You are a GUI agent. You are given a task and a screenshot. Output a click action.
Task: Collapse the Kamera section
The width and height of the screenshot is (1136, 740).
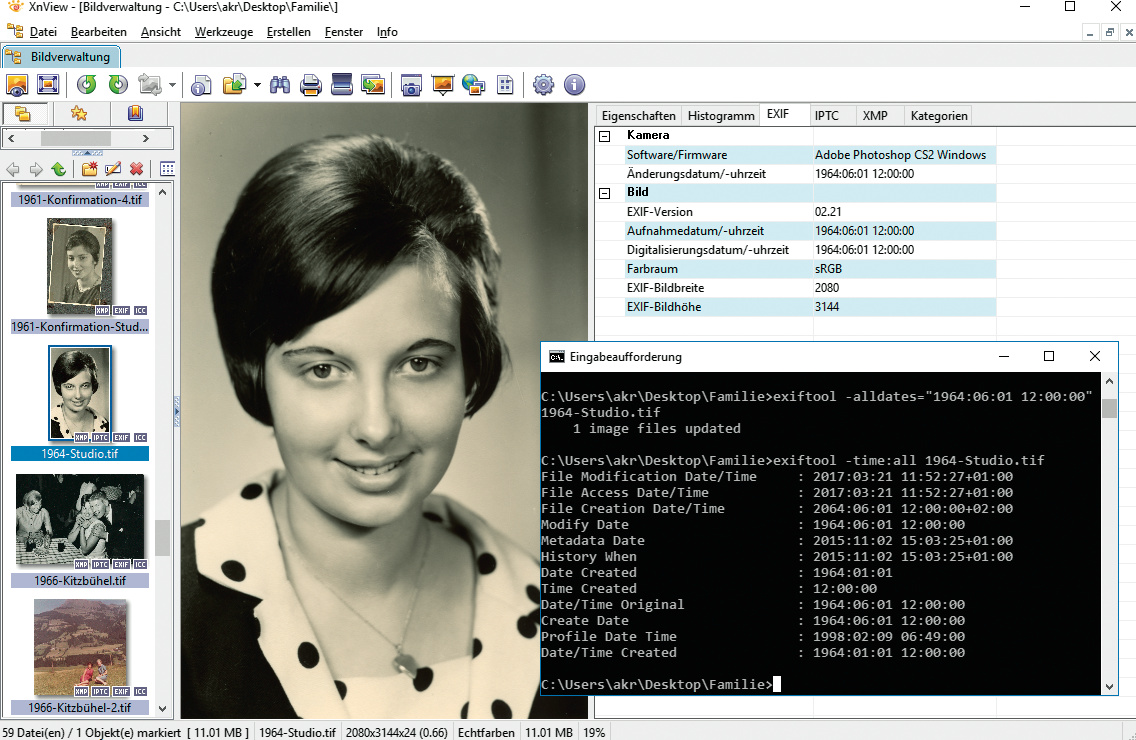click(603, 135)
